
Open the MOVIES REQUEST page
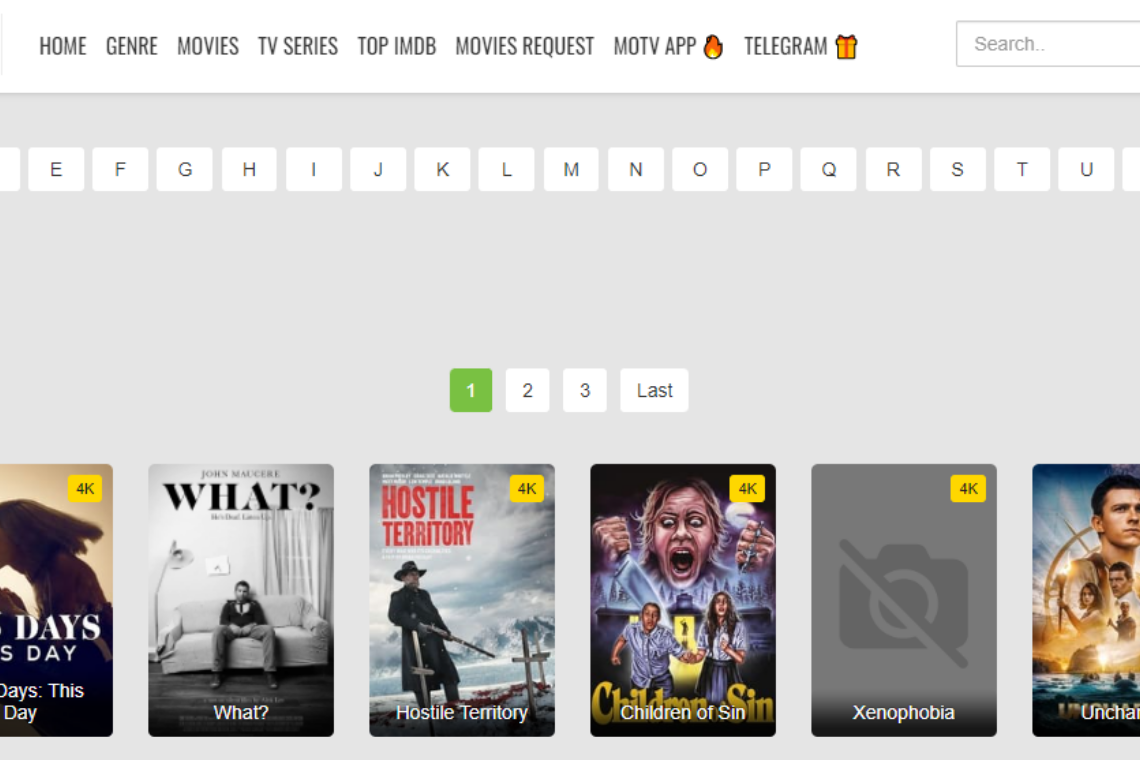coord(525,47)
